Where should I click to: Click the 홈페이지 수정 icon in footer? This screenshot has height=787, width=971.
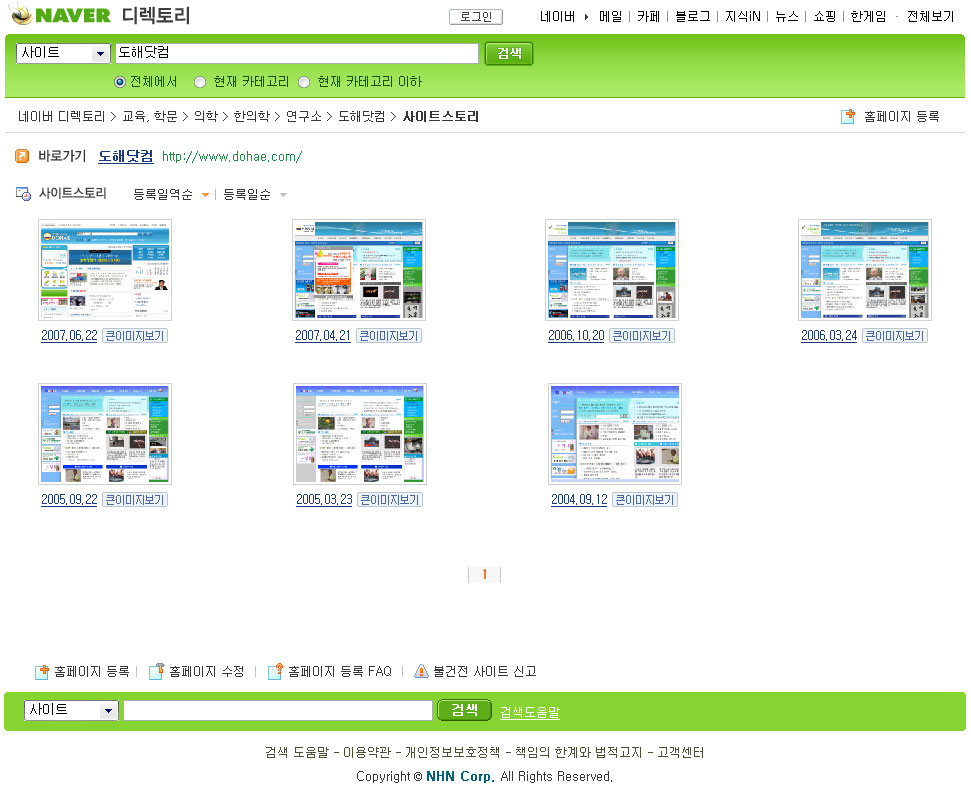point(156,671)
